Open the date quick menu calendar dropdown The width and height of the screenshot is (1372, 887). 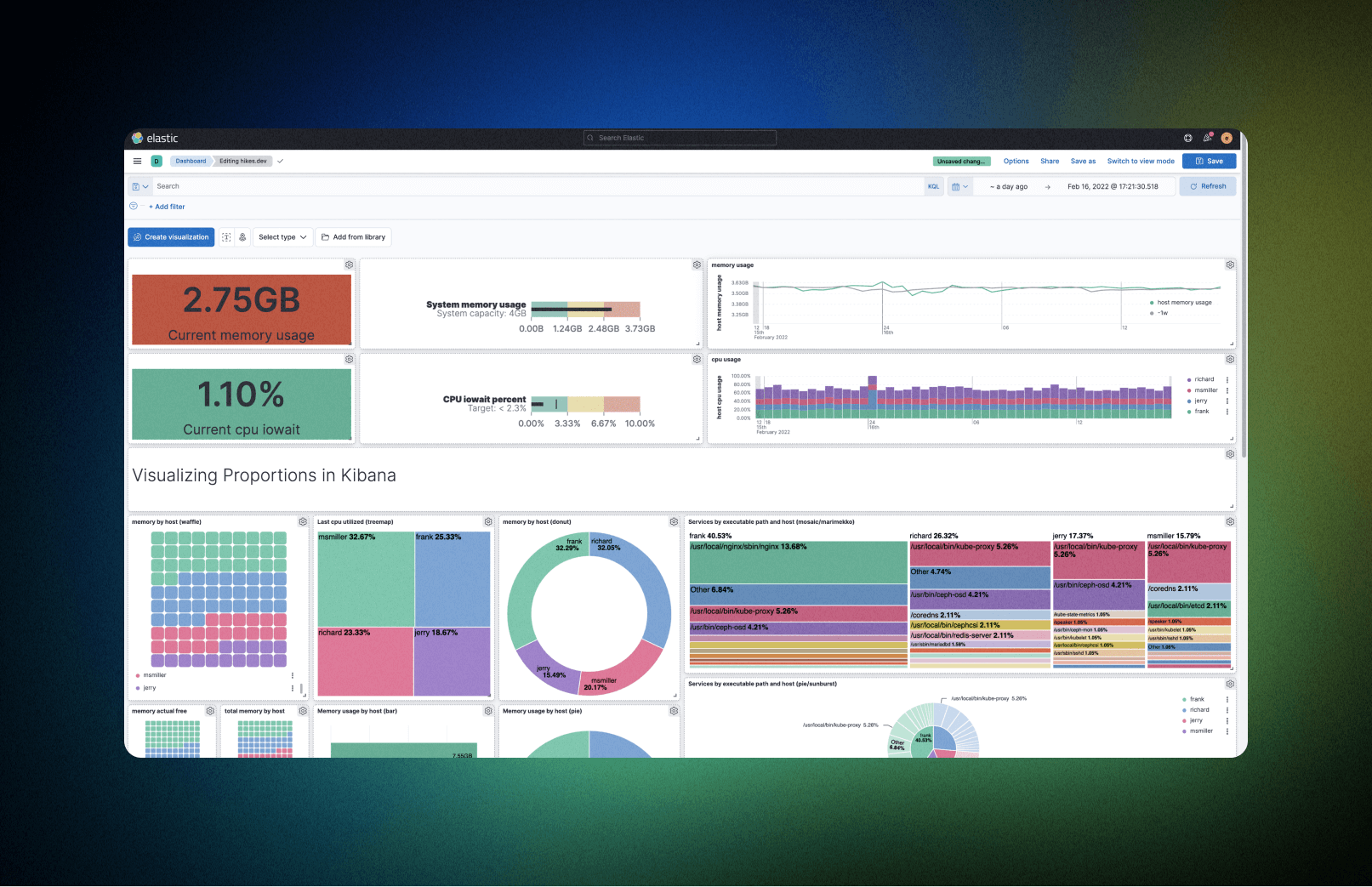(959, 186)
